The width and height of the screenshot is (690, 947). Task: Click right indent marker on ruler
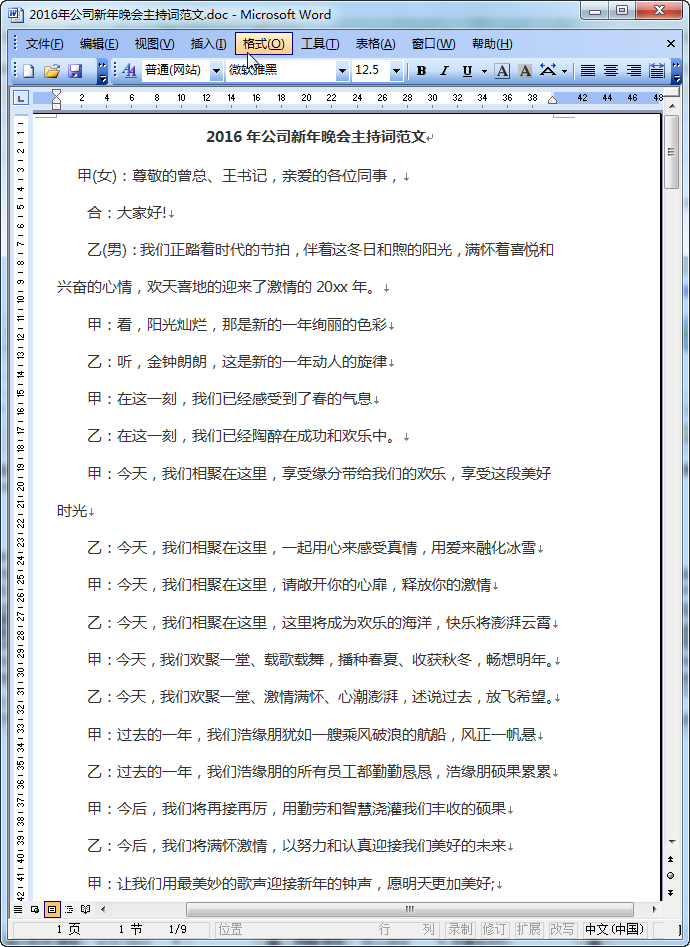point(552,100)
